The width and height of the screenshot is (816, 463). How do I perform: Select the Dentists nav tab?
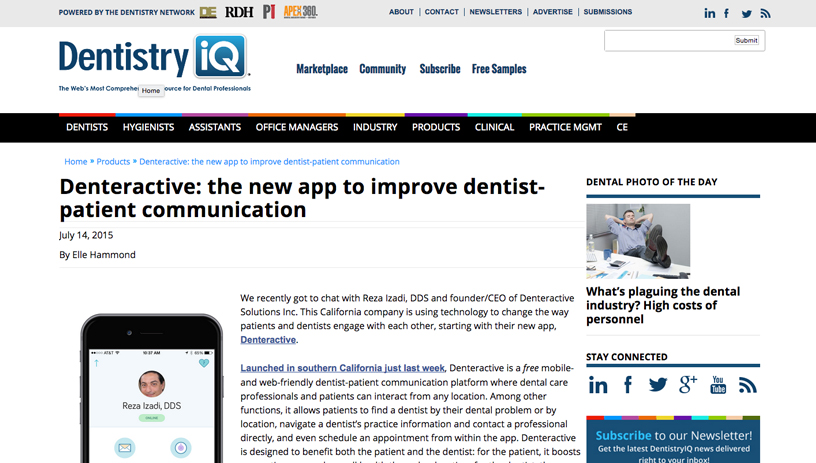tap(87, 127)
